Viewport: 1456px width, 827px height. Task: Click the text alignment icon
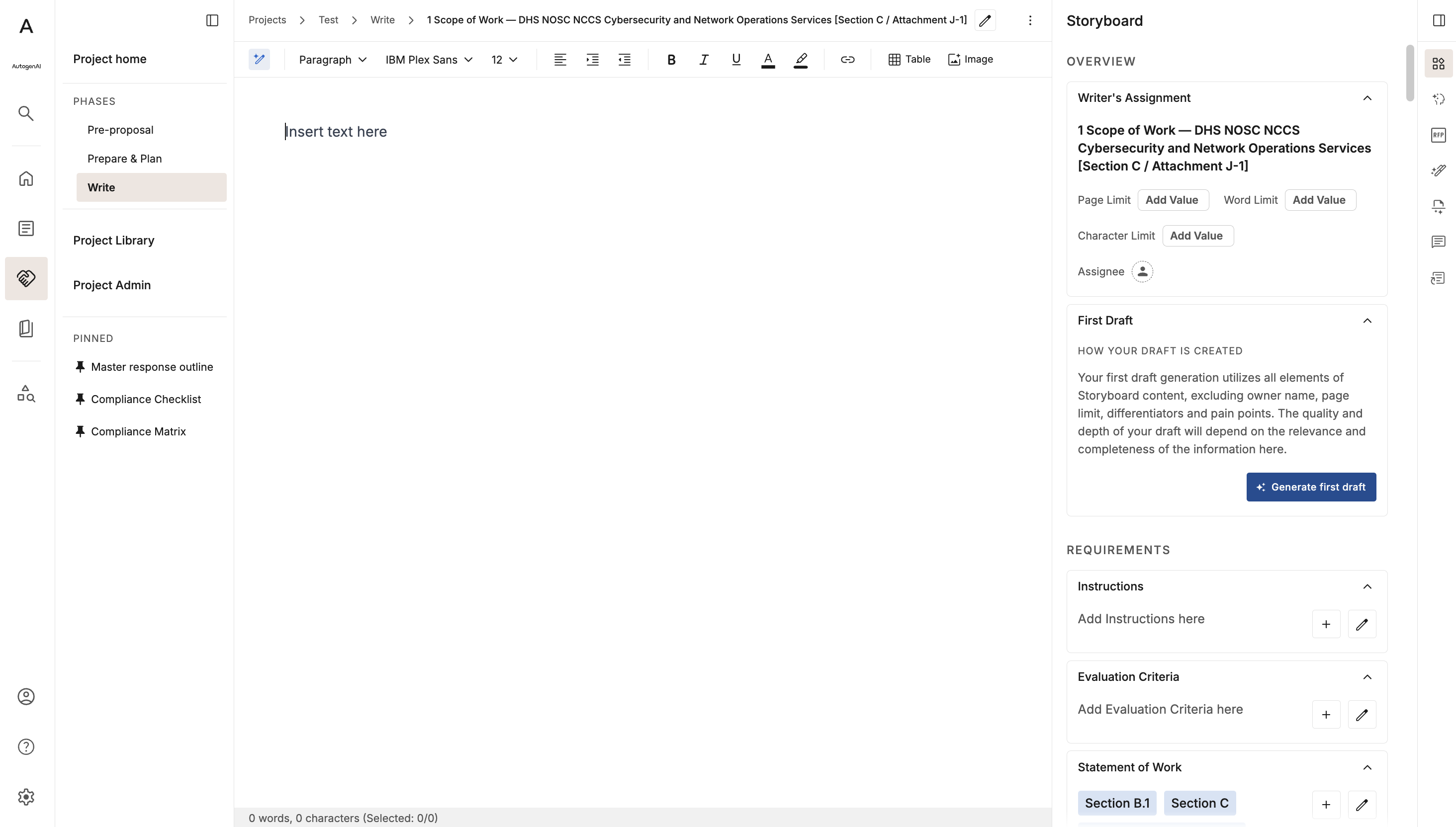point(560,59)
